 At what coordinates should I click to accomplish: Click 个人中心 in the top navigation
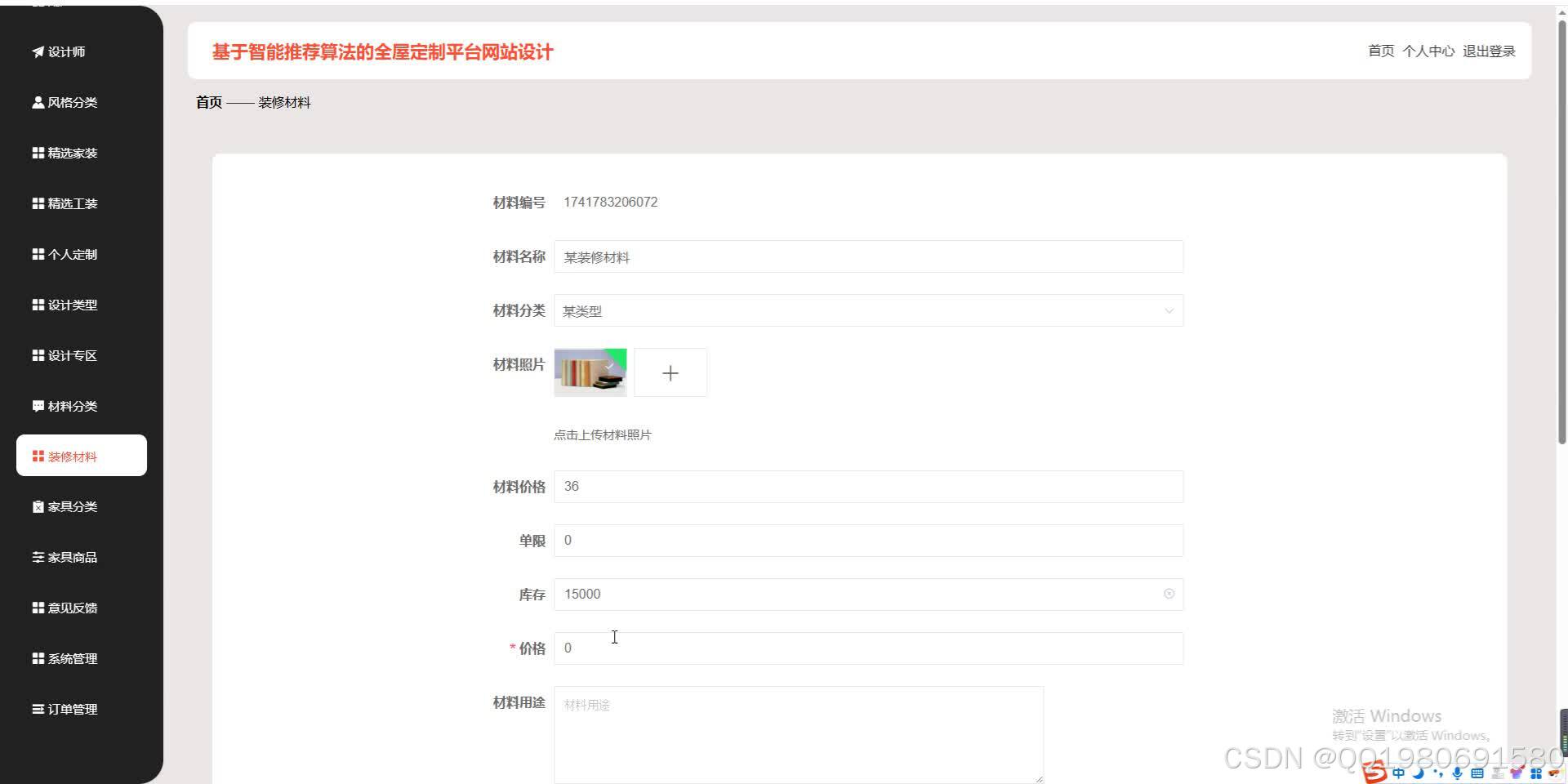1429,51
